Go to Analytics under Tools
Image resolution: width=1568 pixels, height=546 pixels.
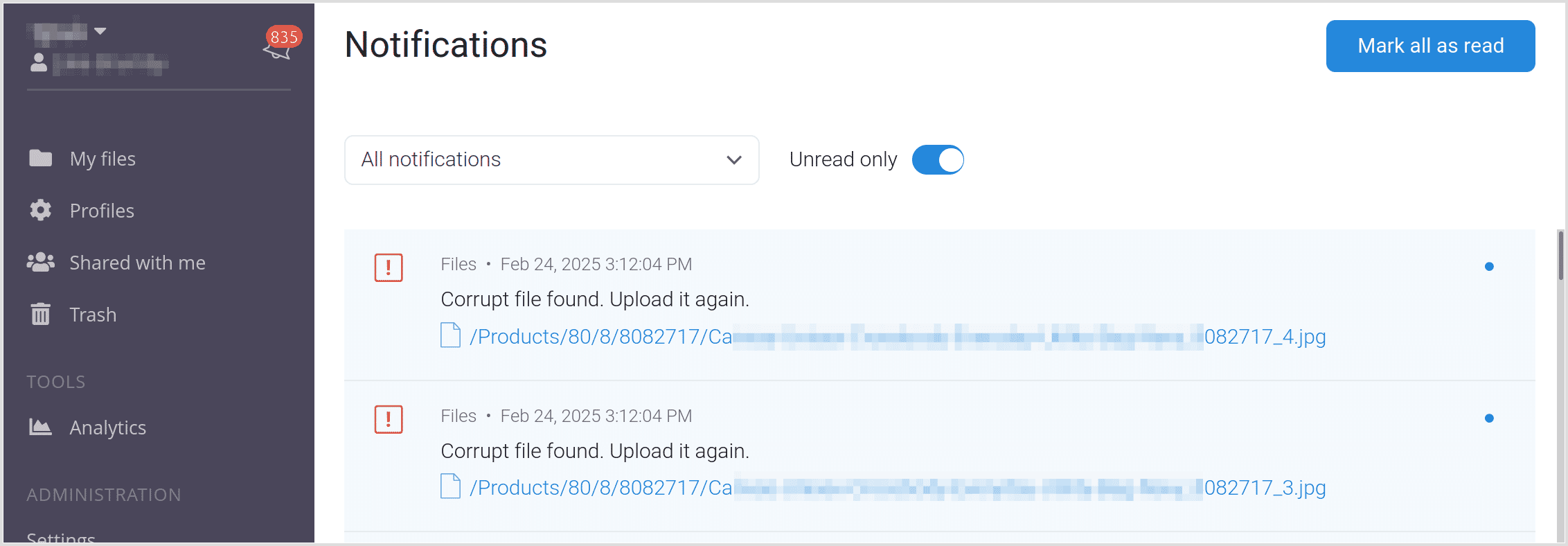tap(107, 428)
